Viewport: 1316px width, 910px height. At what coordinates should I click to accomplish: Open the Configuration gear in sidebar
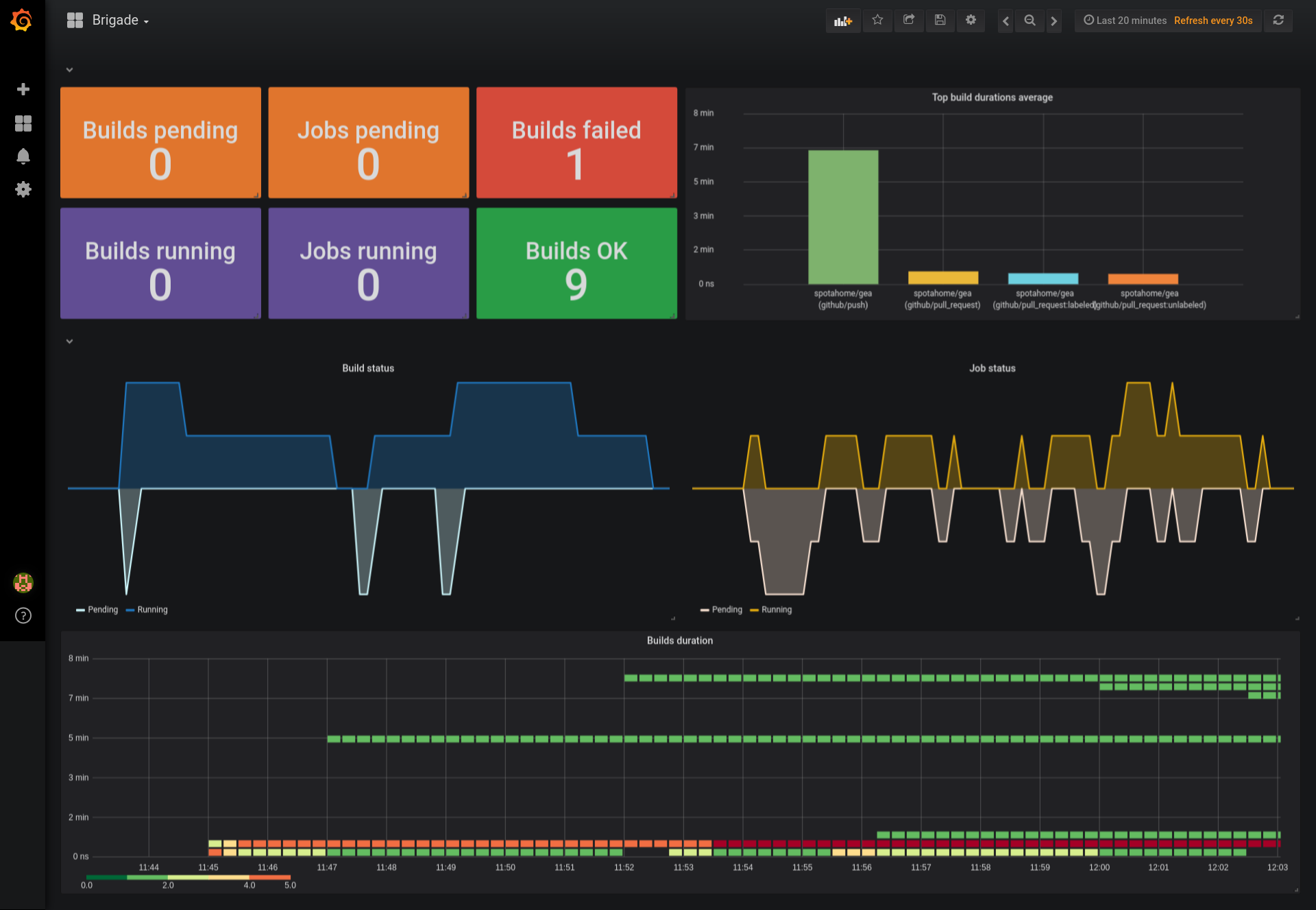click(x=23, y=189)
